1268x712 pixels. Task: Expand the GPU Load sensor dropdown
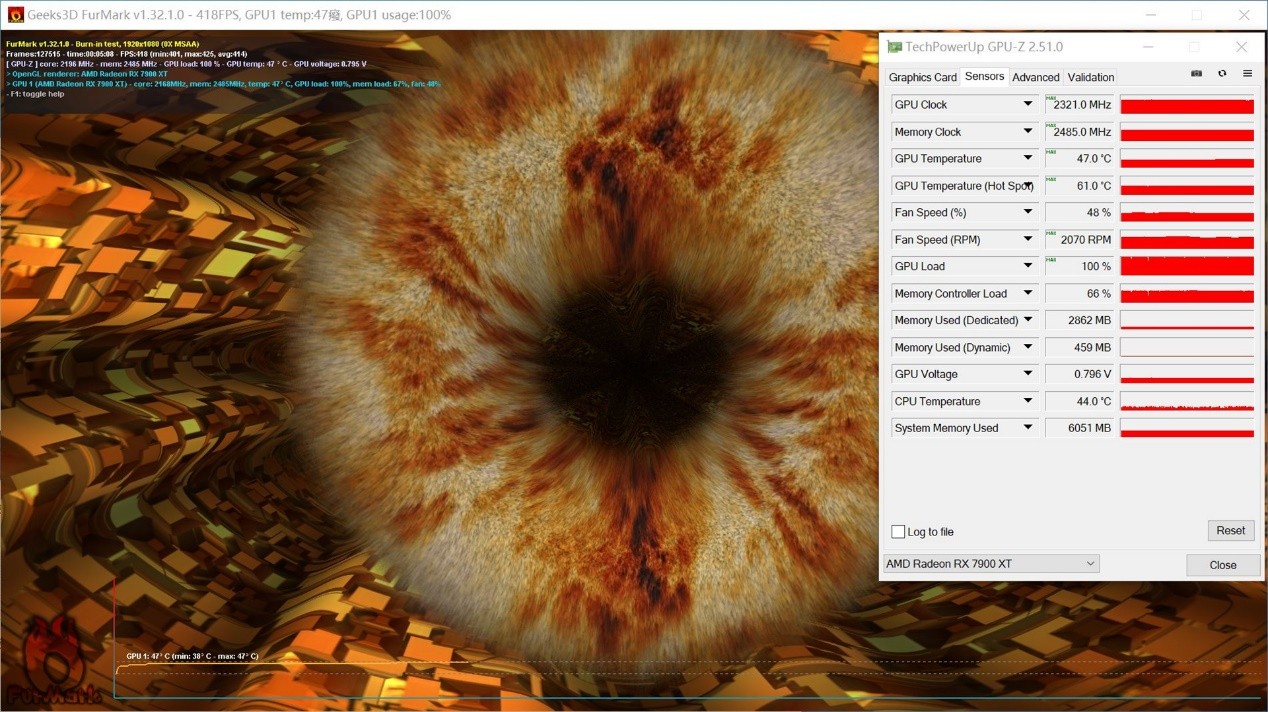[x=1027, y=266]
